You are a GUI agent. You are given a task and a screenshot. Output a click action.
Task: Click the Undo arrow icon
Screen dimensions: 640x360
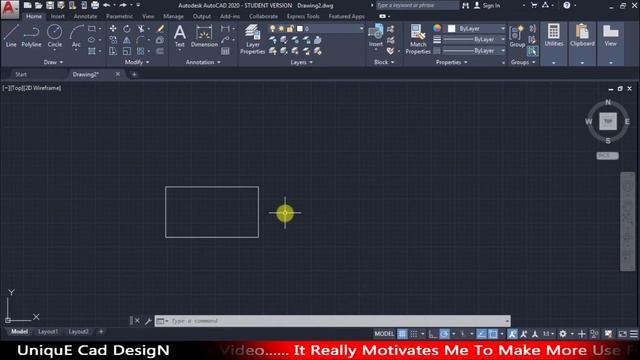point(107,5)
